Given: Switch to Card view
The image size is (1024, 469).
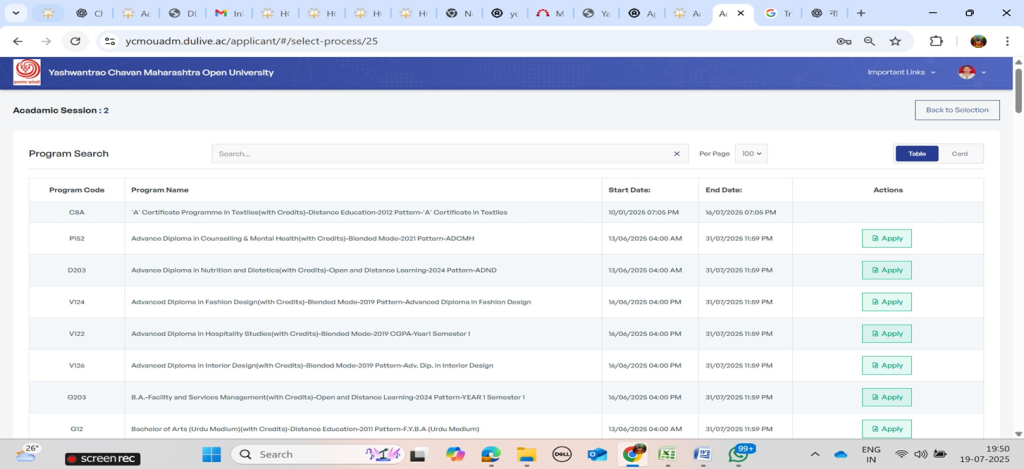Looking at the screenshot, I should tap(959, 154).
